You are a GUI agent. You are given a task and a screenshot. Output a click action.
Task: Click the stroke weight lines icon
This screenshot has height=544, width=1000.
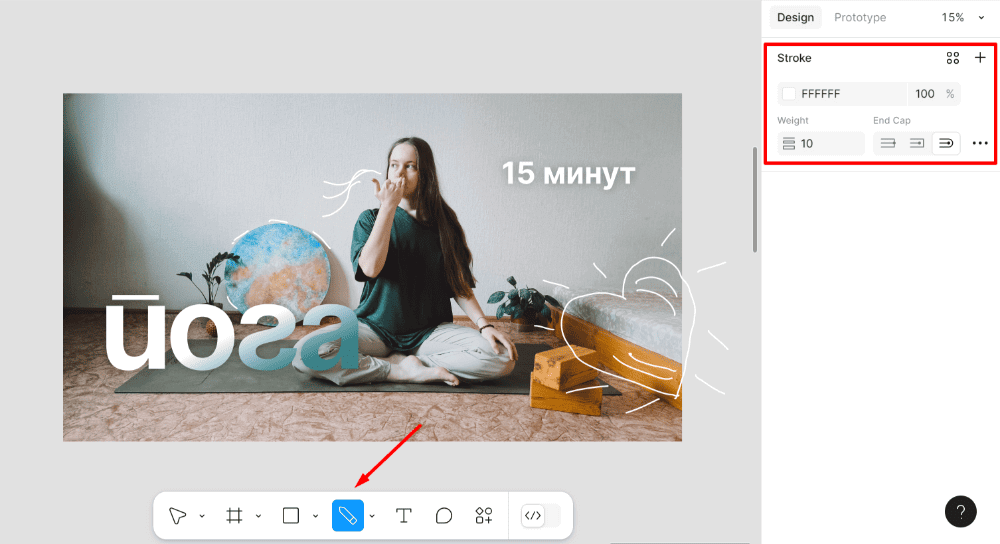[x=789, y=143]
